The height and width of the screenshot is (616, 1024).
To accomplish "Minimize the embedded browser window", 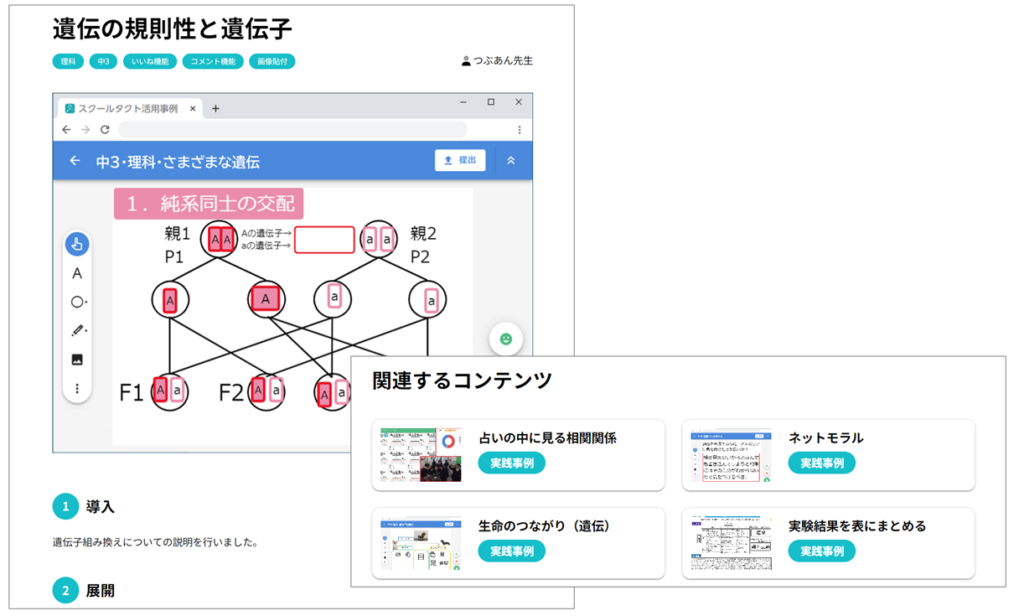I will 463,103.
